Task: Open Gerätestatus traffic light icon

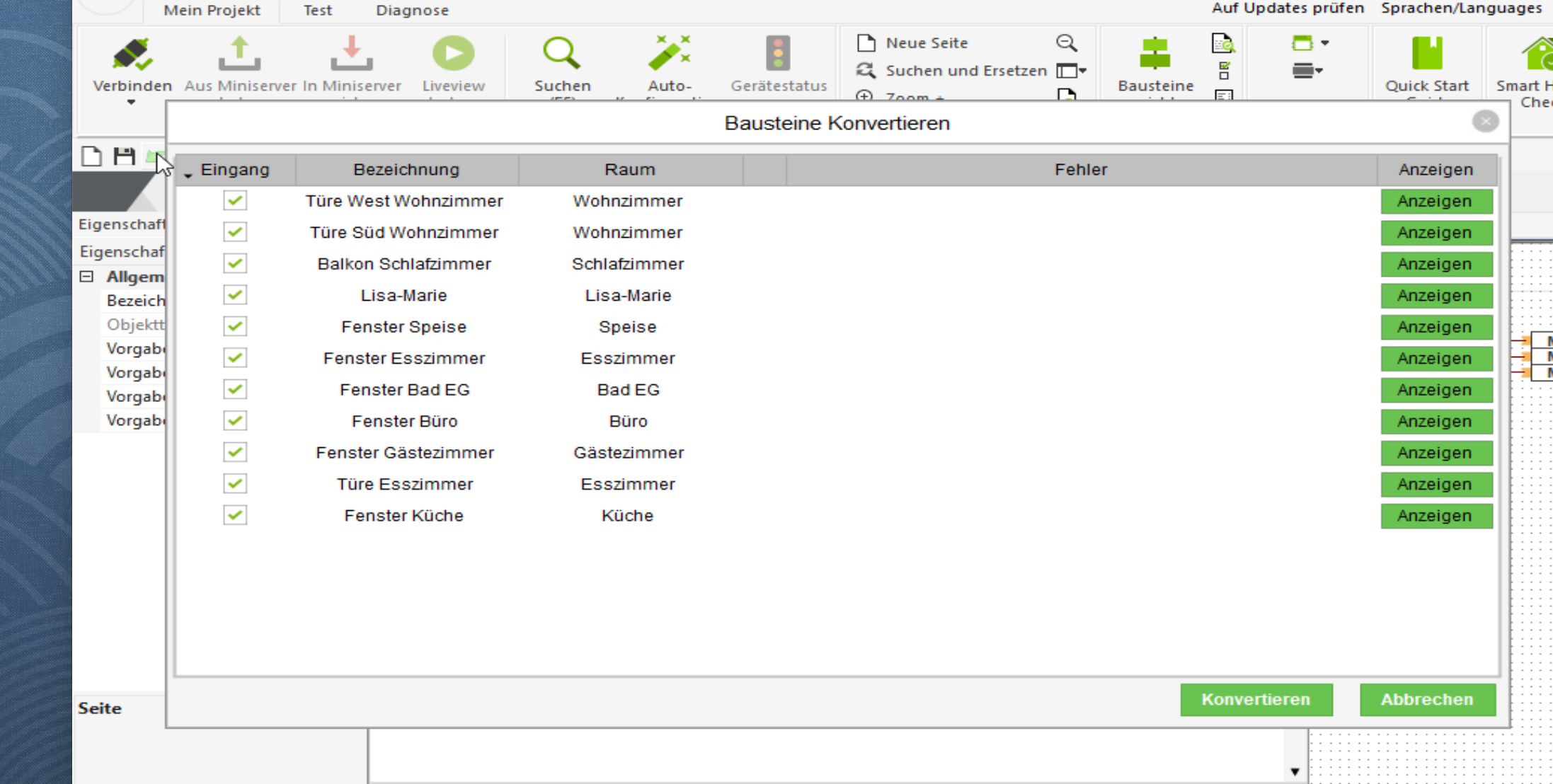Action: click(x=778, y=54)
